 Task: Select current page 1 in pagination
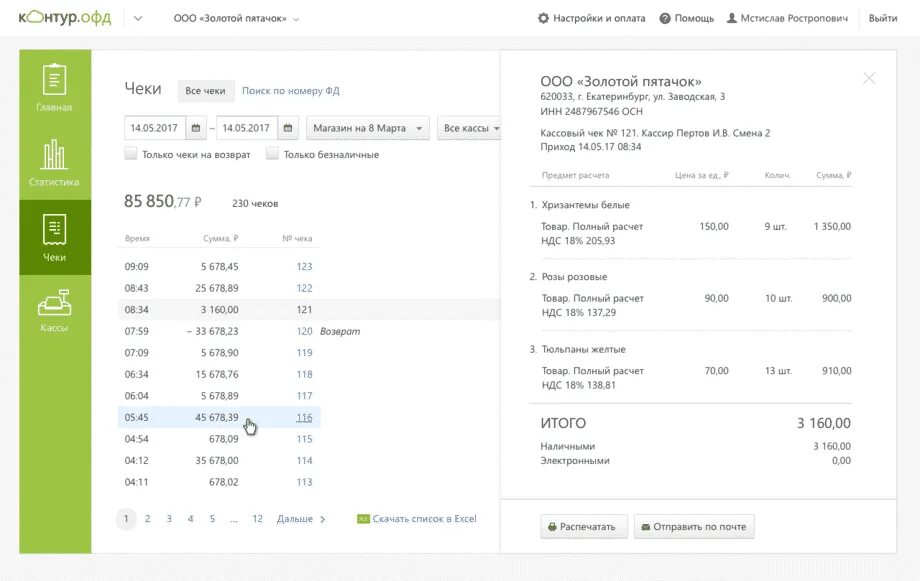126,519
